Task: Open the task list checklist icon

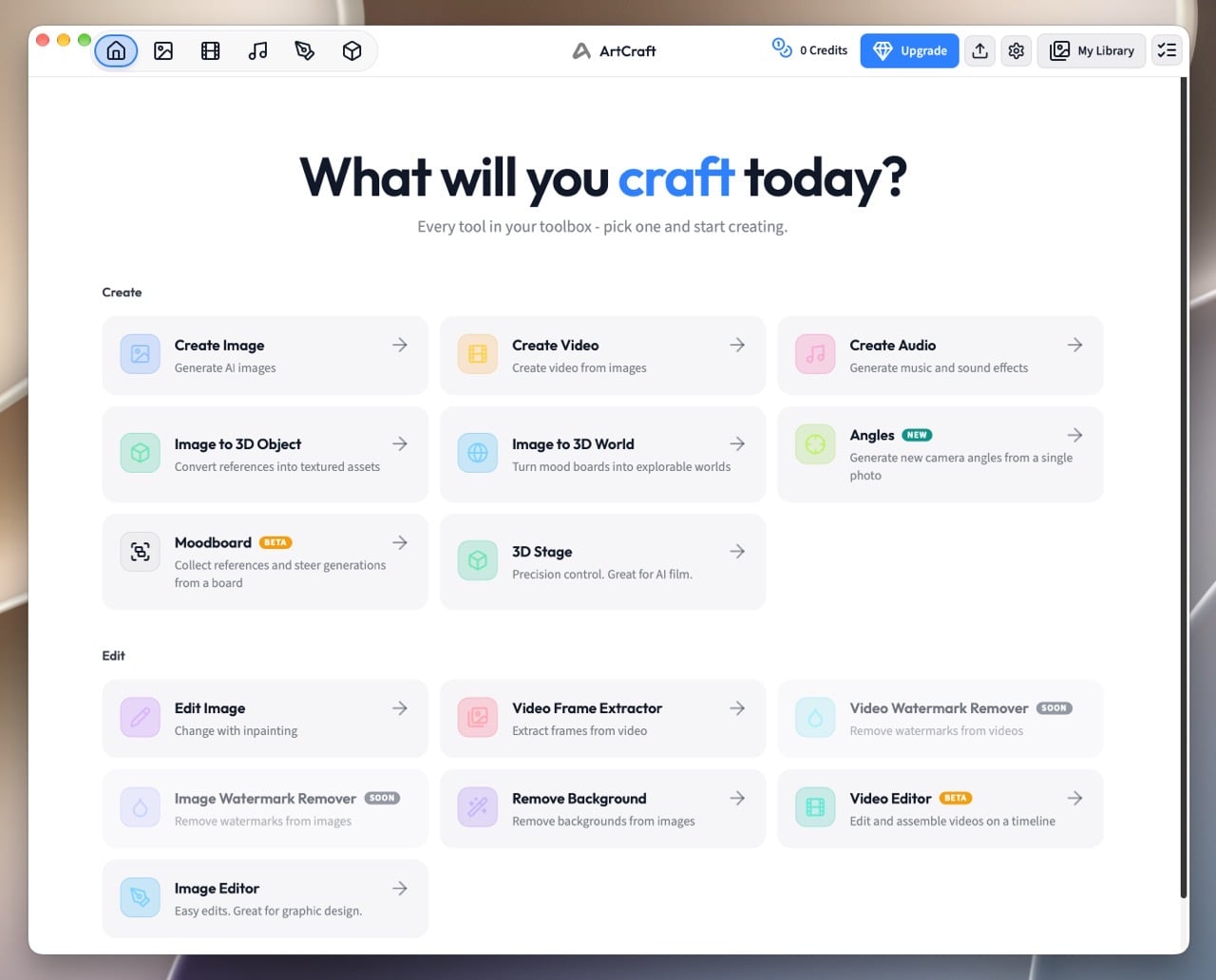Action: coord(1168,51)
